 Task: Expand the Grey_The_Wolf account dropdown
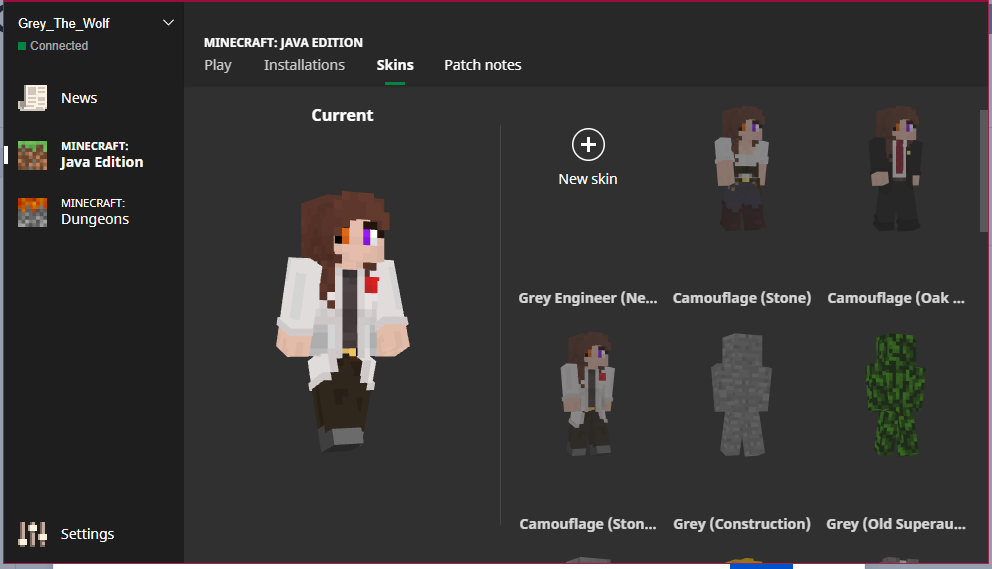(x=168, y=23)
